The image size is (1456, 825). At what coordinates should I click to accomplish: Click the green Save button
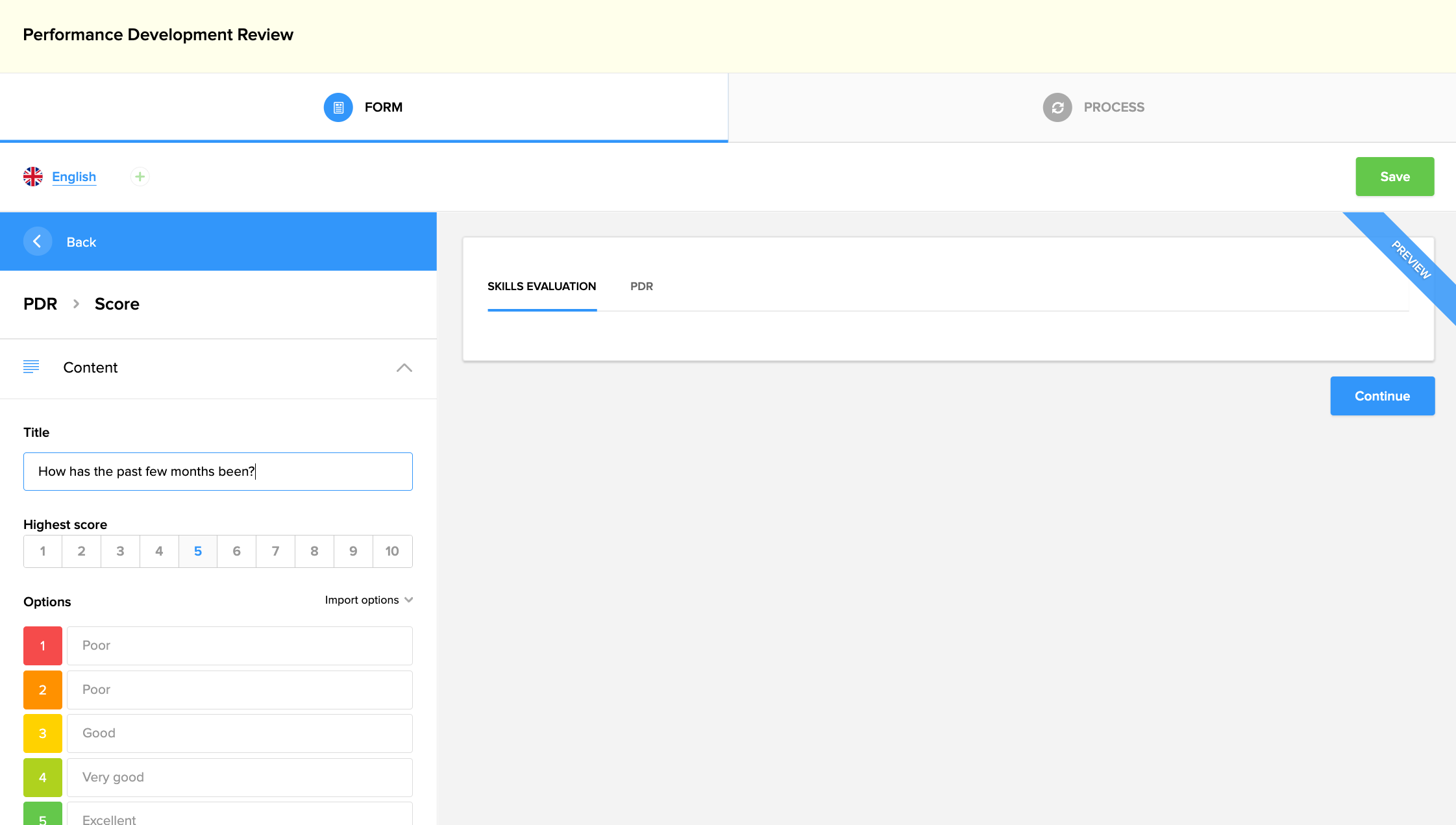pos(1394,177)
